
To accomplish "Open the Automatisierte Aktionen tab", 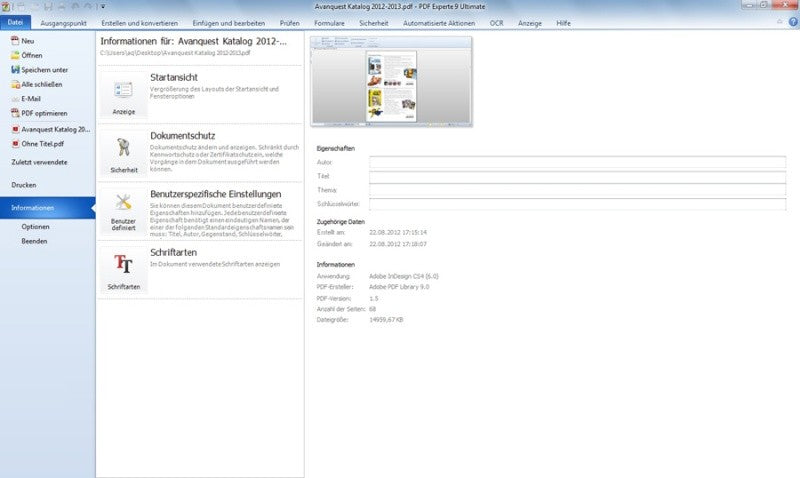I will 439,23.
